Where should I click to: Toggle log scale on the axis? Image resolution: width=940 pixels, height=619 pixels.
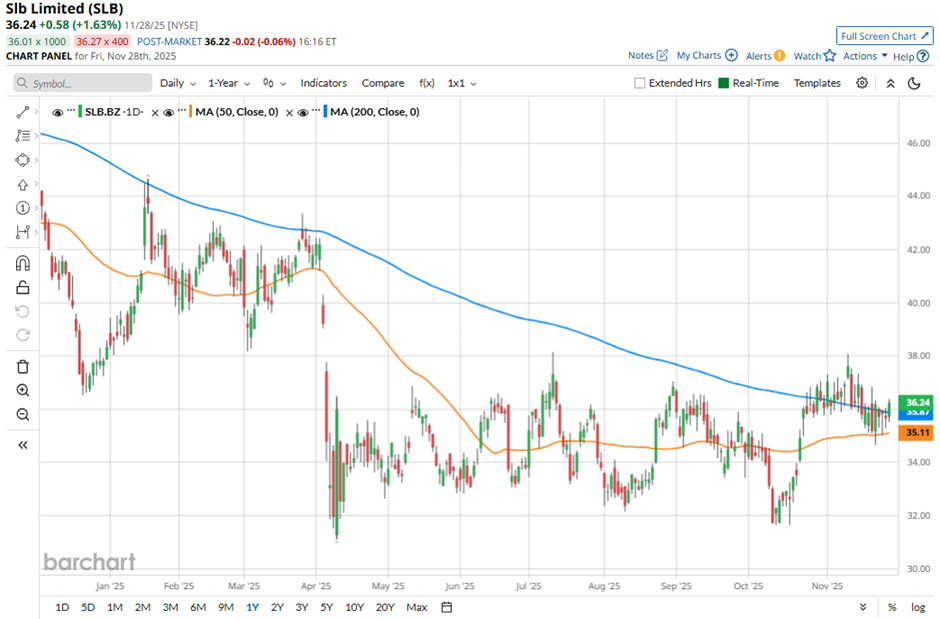coord(918,607)
